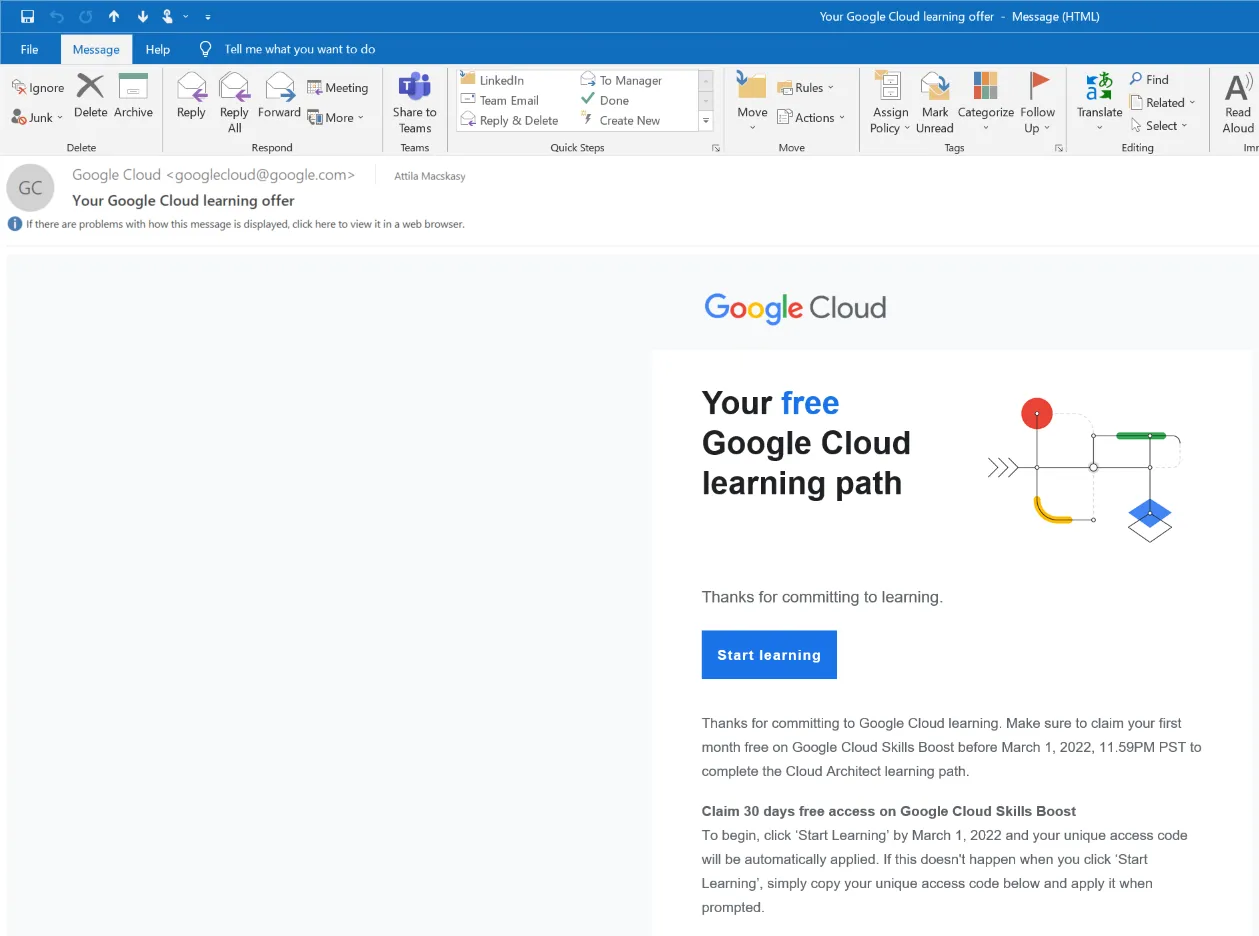Go to previous item with the up arrow
Screen dimensions: 1259x936
(x=114, y=17)
